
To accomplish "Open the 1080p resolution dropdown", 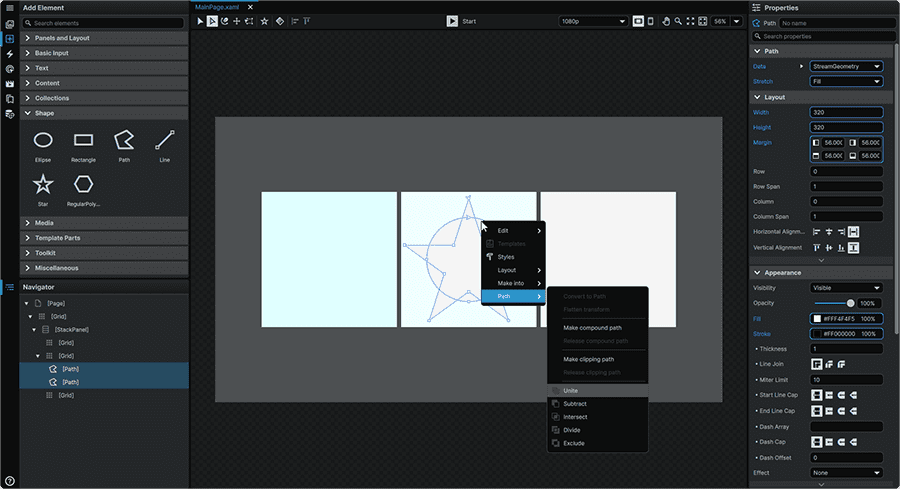I will 593,21.
